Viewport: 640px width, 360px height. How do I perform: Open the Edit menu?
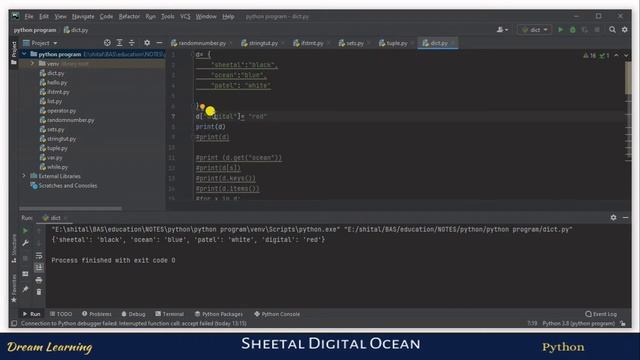point(44,17)
